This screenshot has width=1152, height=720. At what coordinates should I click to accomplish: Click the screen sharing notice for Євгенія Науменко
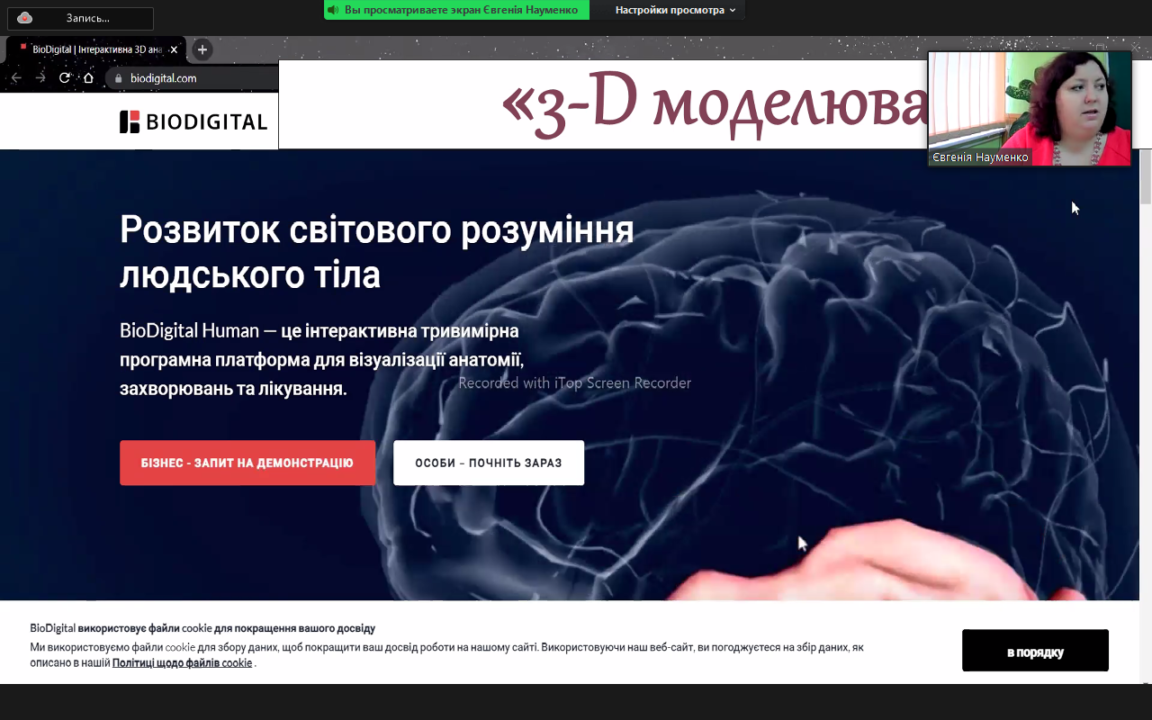(456, 10)
